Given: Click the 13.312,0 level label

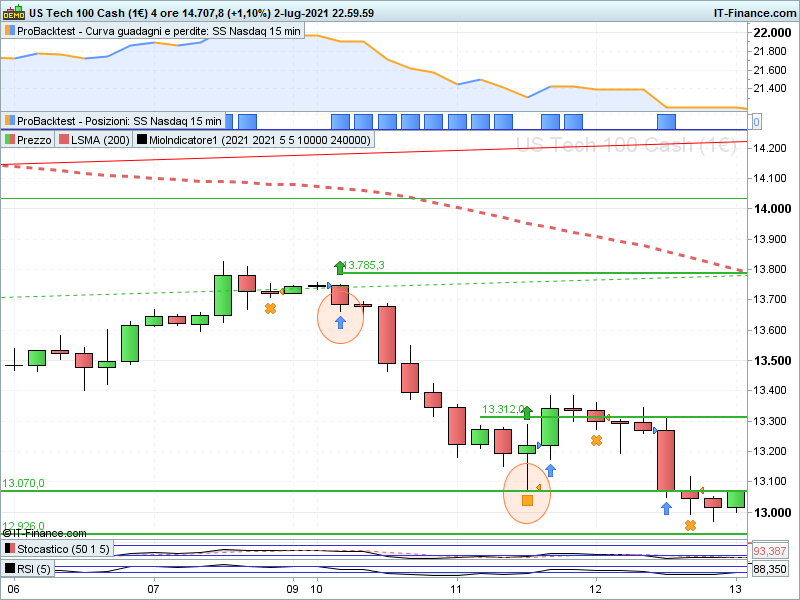Looking at the screenshot, I should tap(503, 409).
